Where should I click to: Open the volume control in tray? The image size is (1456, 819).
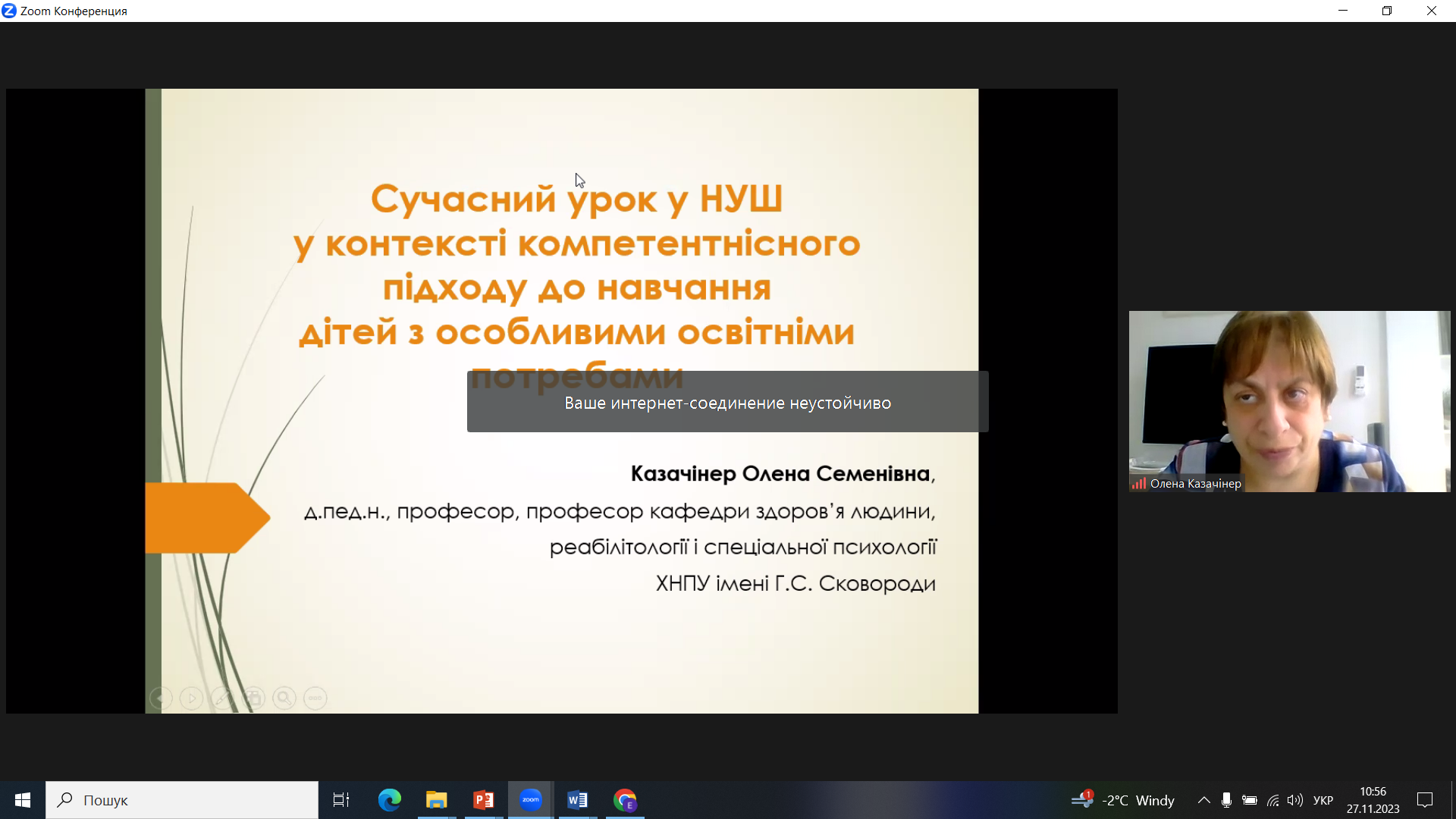click(1295, 800)
